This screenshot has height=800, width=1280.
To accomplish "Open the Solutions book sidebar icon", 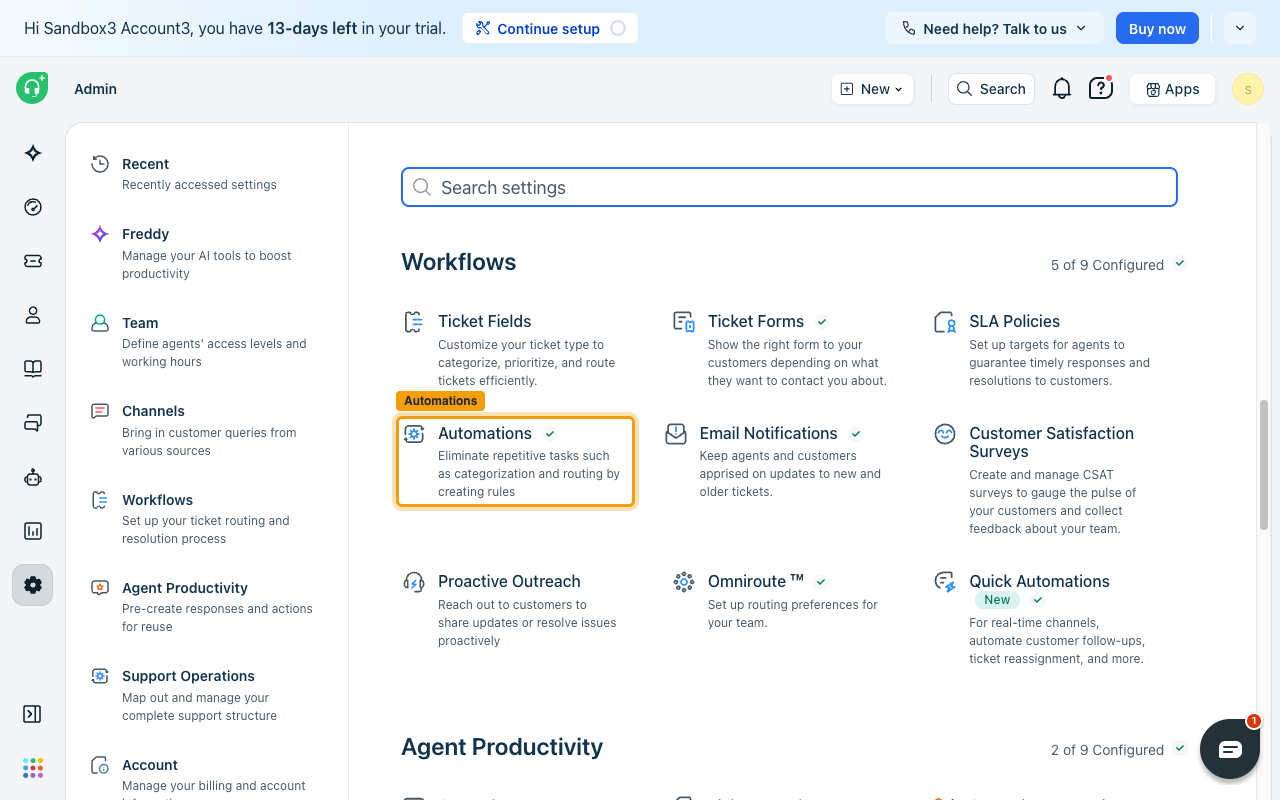I will [33, 369].
